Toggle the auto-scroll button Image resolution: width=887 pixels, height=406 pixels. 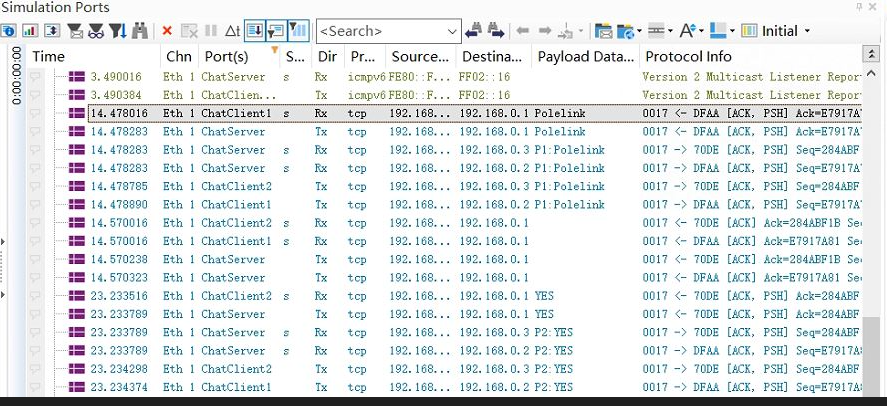pyautogui.click(x=254, y=31)
